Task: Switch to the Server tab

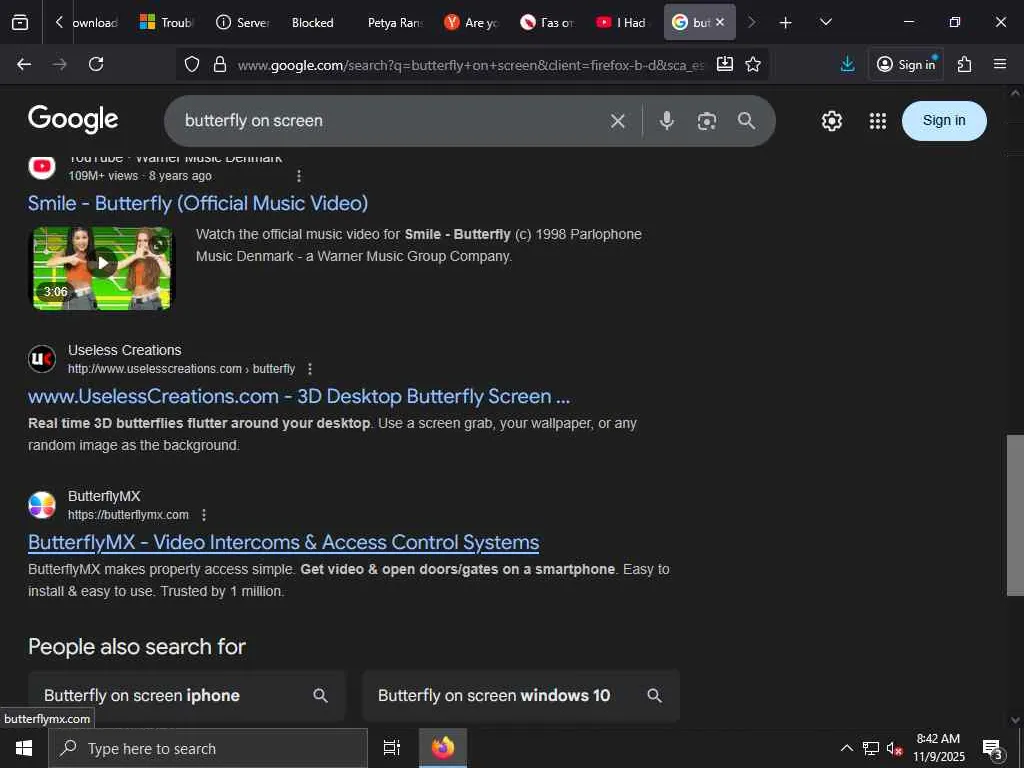Action: [243, 22]
